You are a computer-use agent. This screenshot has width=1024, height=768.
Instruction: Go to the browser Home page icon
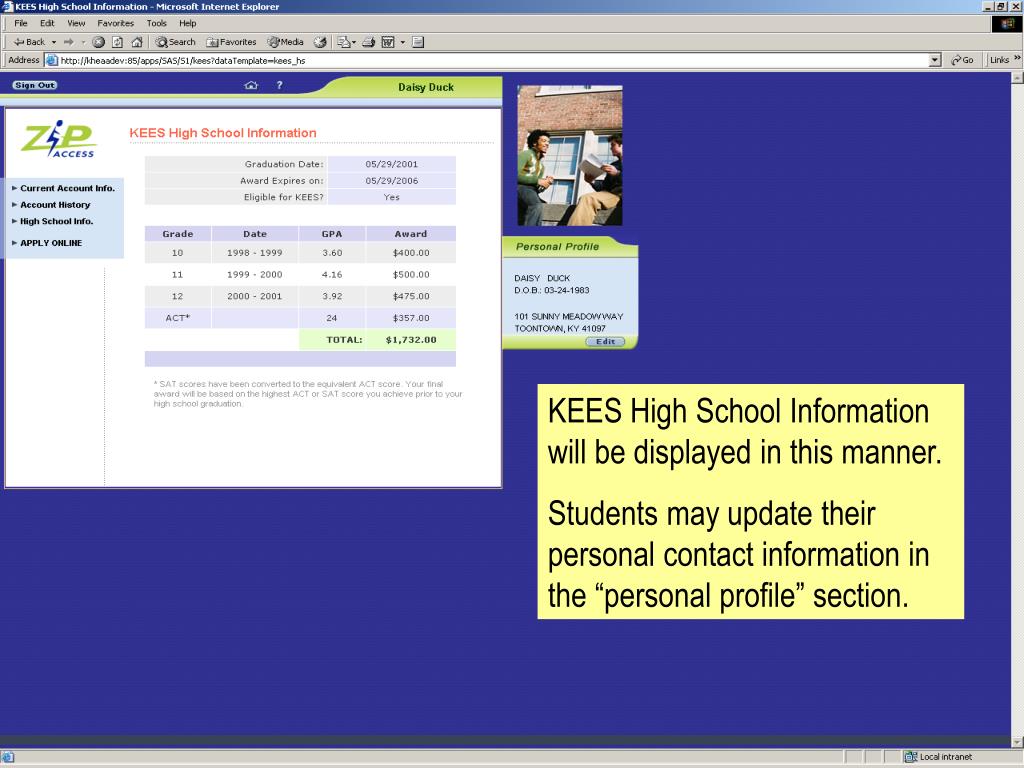click(x=136, y=42)
